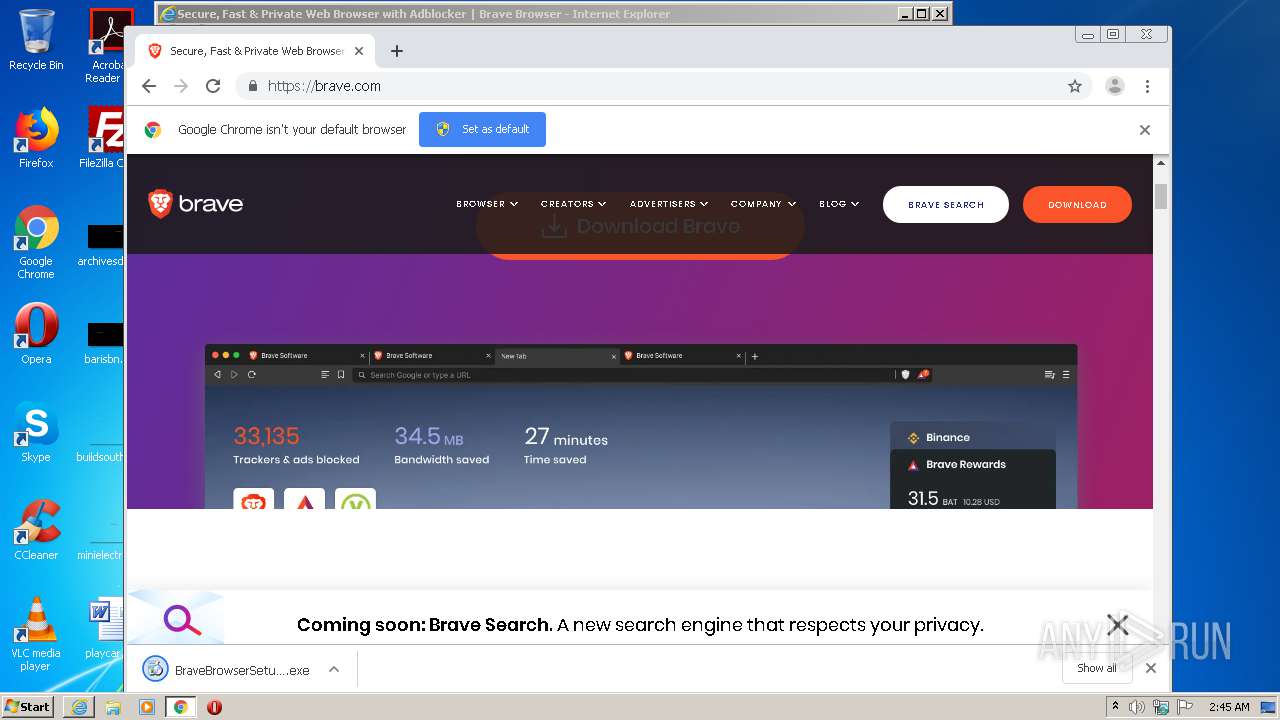
Task: Open Chrome profile avatar
Action: click(x=1115, y=86)
